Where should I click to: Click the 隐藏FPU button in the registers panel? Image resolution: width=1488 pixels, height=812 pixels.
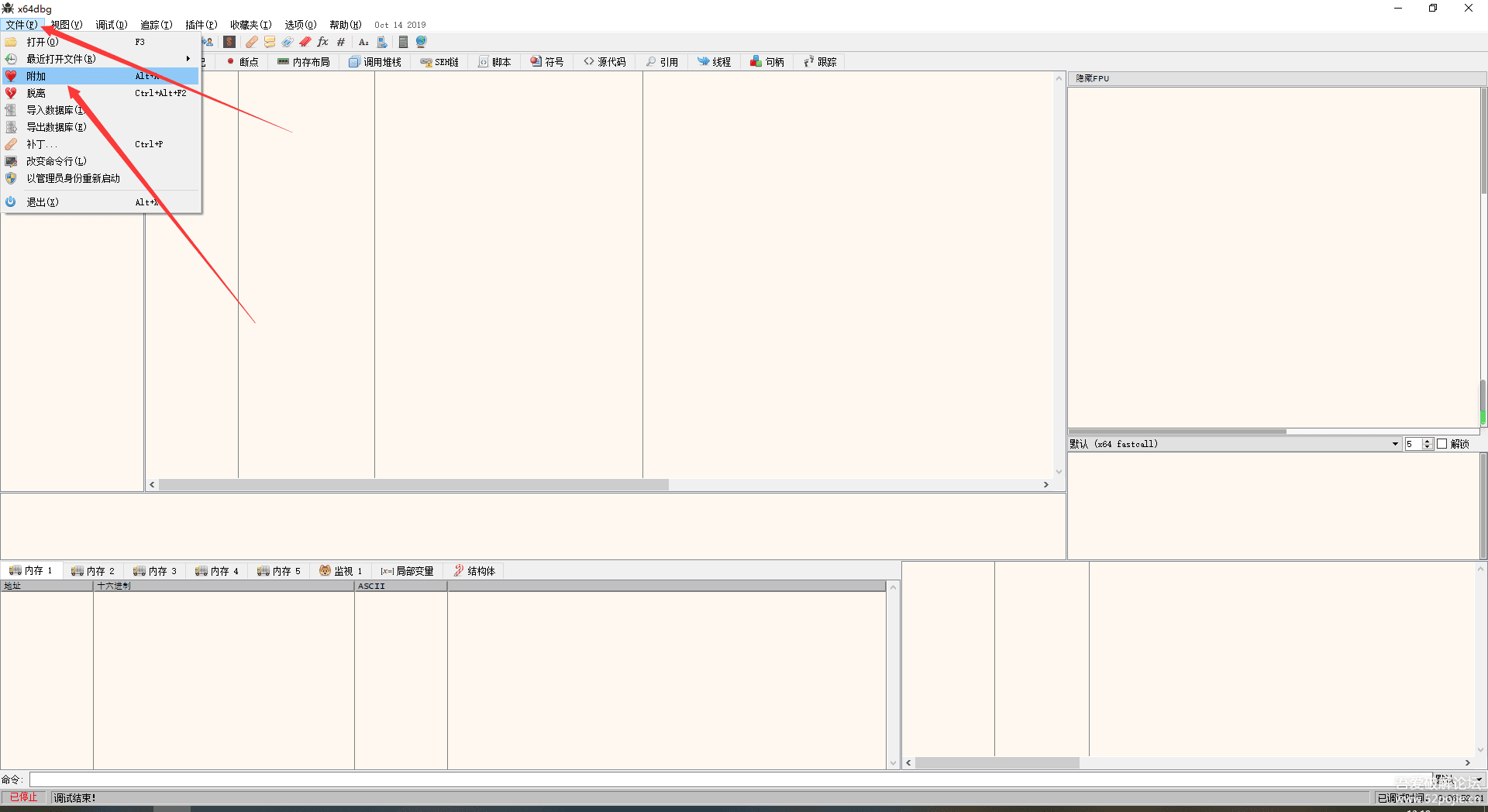pos(1276,78)
